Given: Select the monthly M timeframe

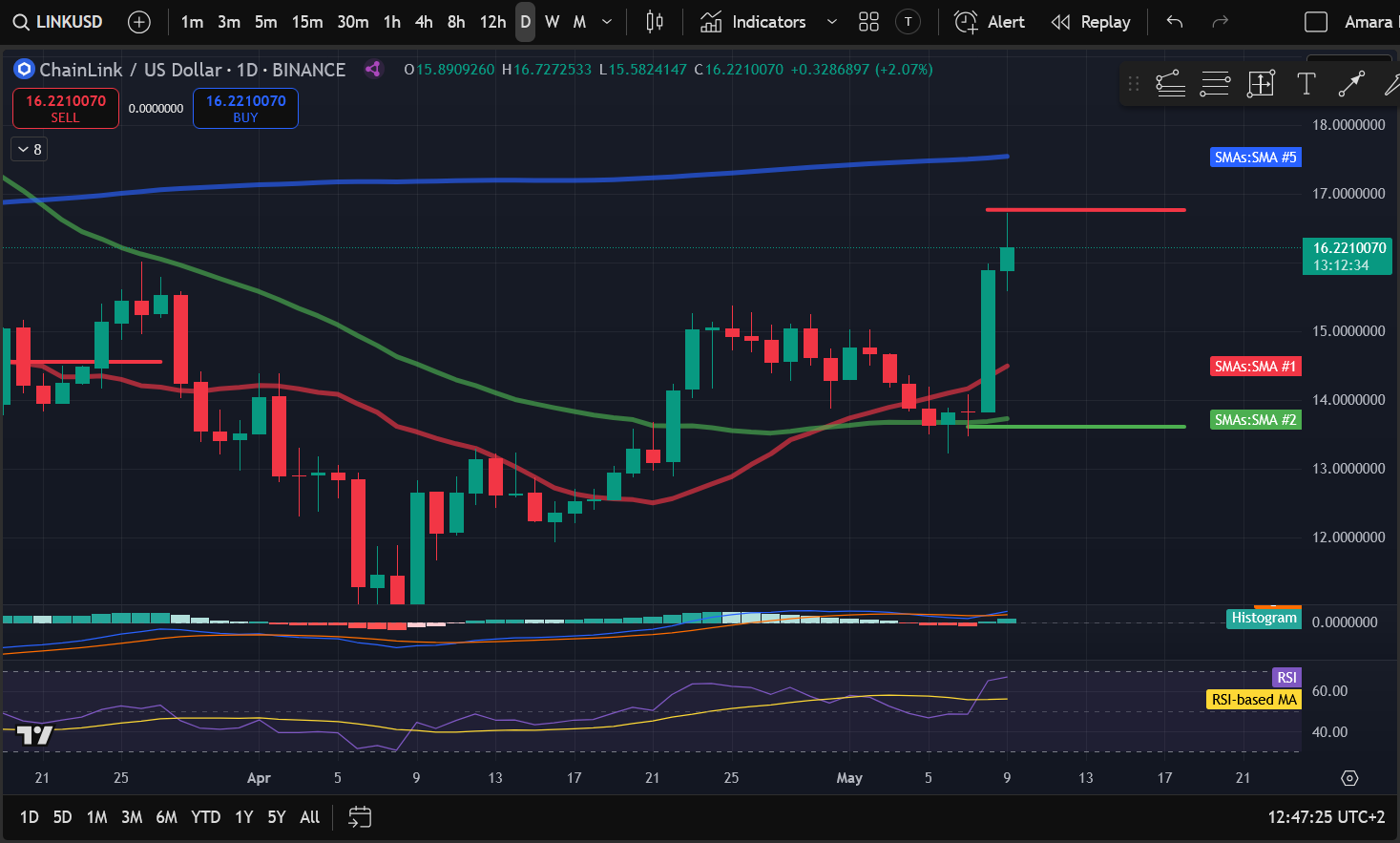Looking at the screenshot, I should click(x=579, y=22).
